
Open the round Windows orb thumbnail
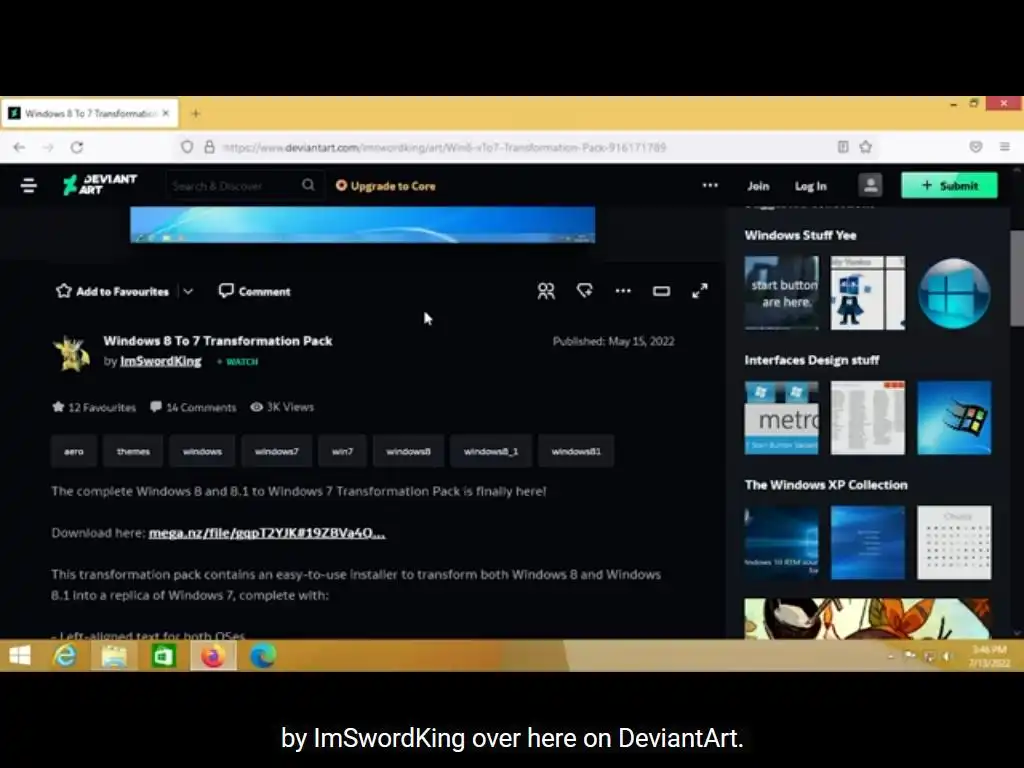pyautogui.click(x=954, y=293)
